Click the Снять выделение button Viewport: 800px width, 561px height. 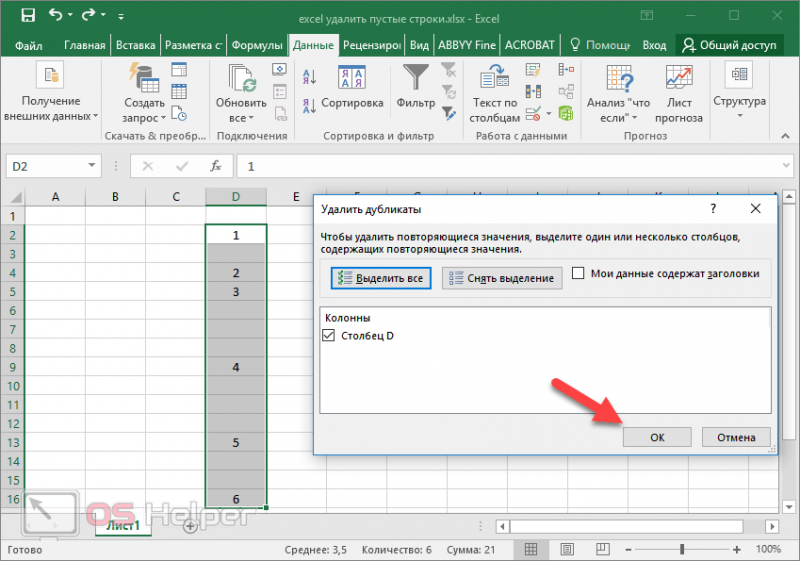(x=502, y=278)
